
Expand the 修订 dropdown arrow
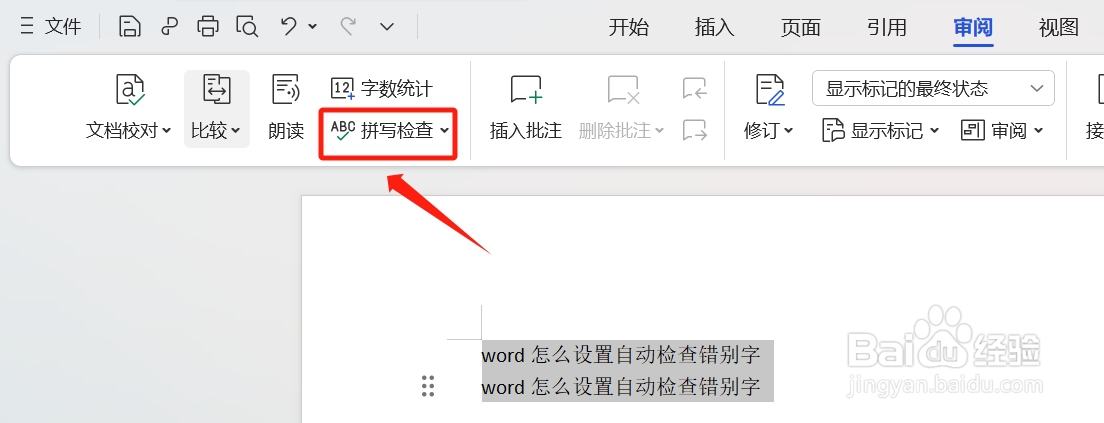789,130
